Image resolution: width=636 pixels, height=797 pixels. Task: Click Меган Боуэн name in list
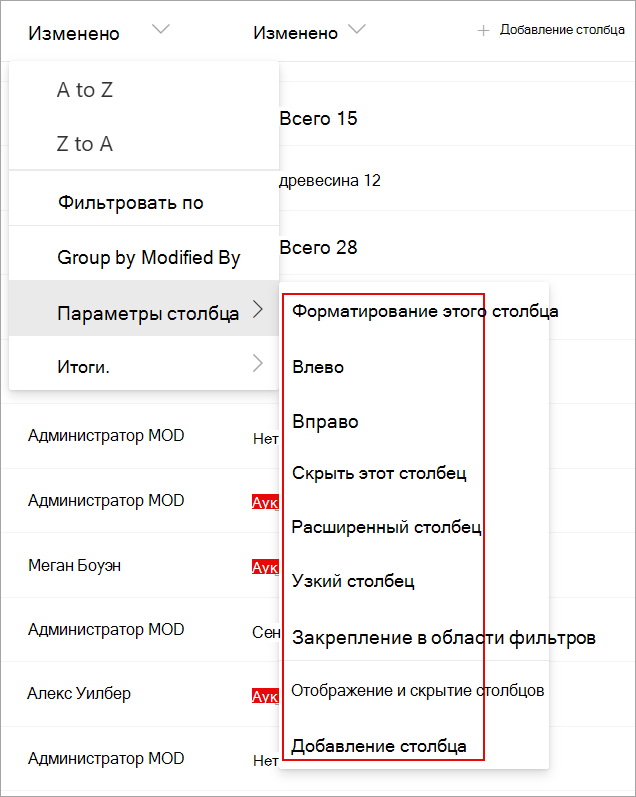(x=75, y=565)
